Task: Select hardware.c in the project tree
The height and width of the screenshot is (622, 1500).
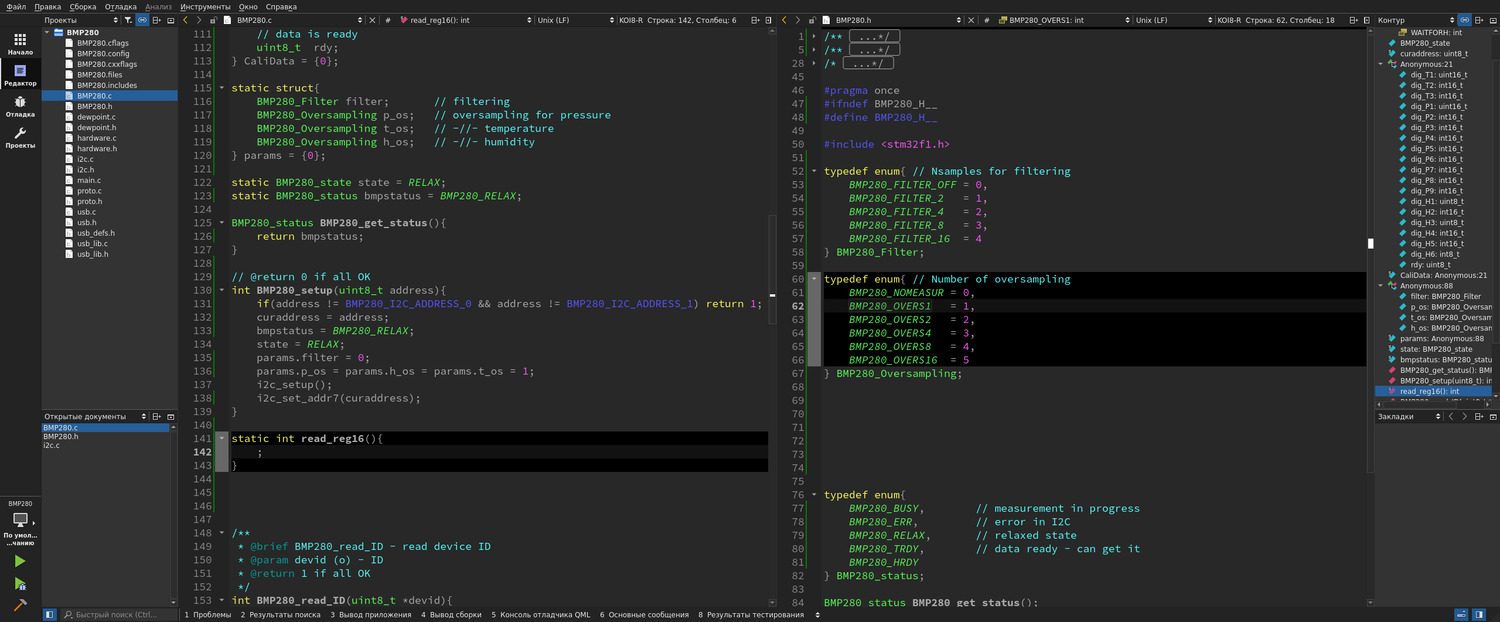Action: (96, 138)
